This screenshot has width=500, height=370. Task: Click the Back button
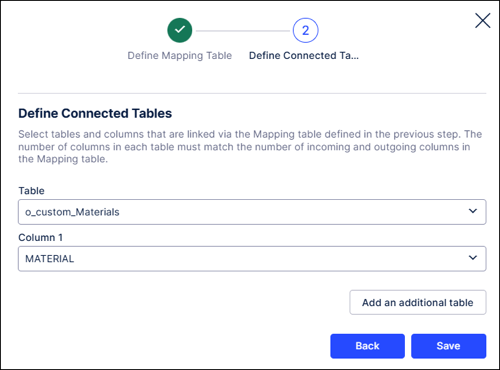[x=367, y=346]
